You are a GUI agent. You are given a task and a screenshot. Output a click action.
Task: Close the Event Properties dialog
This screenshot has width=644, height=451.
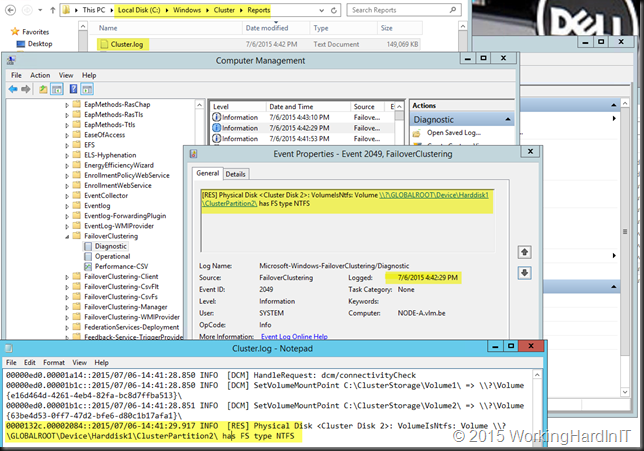click(x=530, y=152)
